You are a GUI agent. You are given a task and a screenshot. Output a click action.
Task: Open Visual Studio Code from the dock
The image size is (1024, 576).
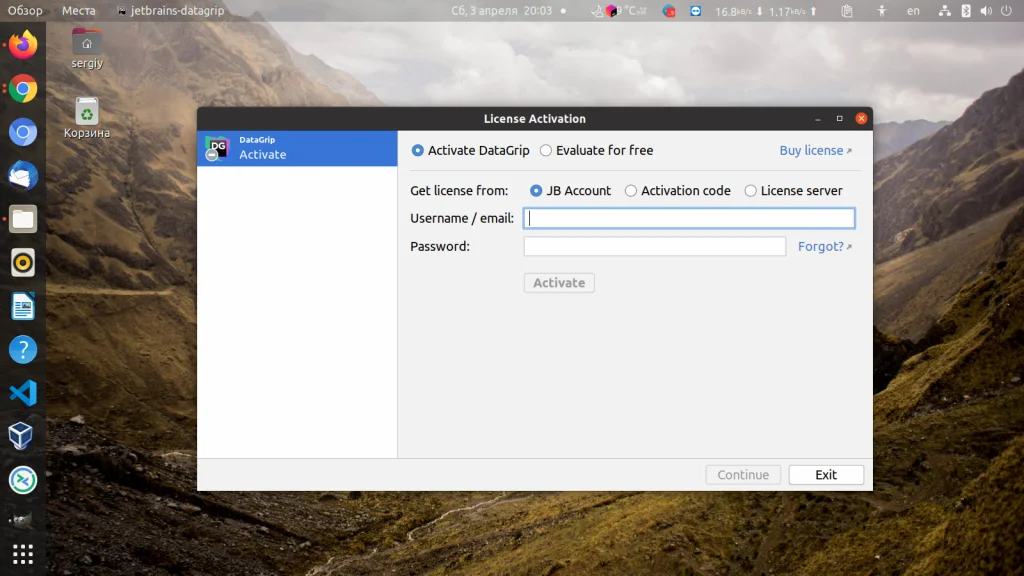(23, 393)
